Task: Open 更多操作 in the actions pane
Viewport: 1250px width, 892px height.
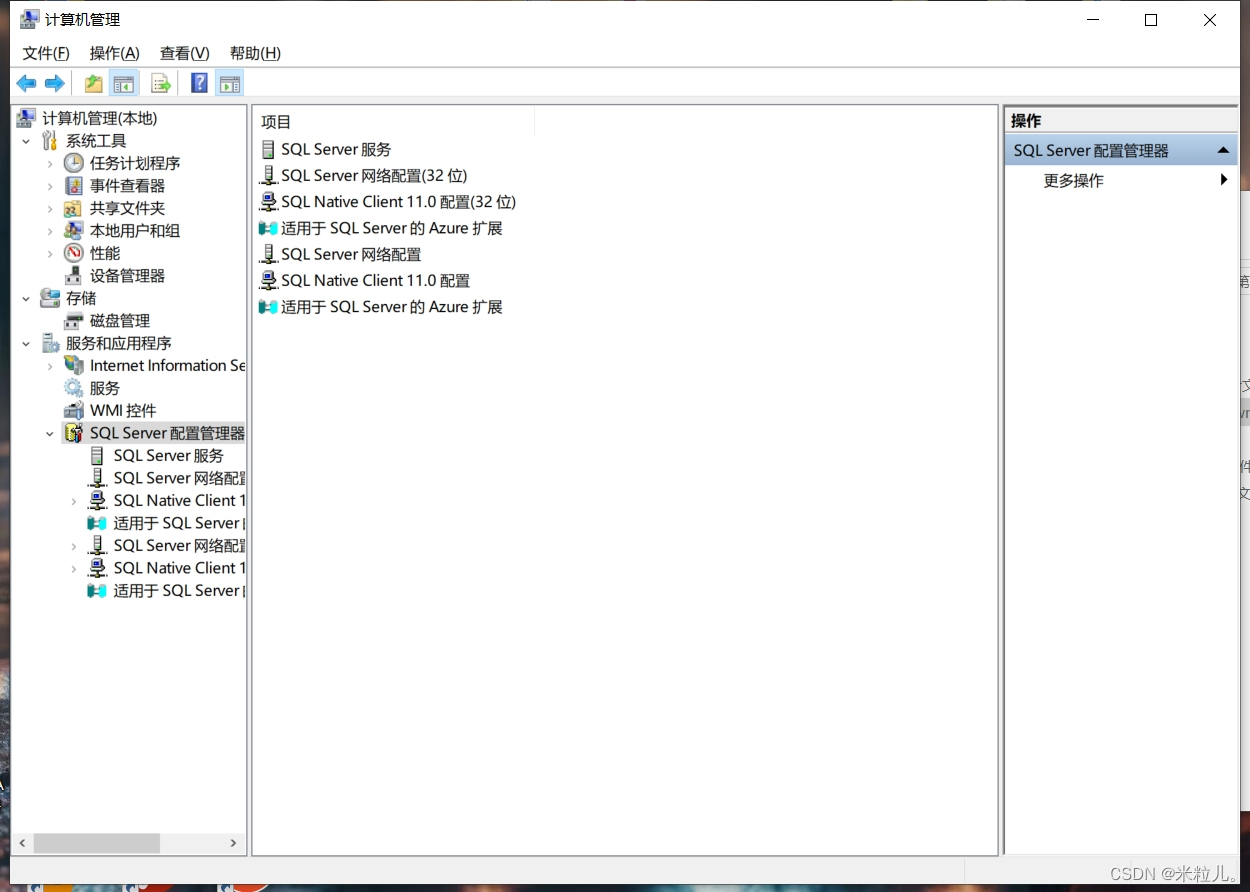Action: tap(1073, 180)
